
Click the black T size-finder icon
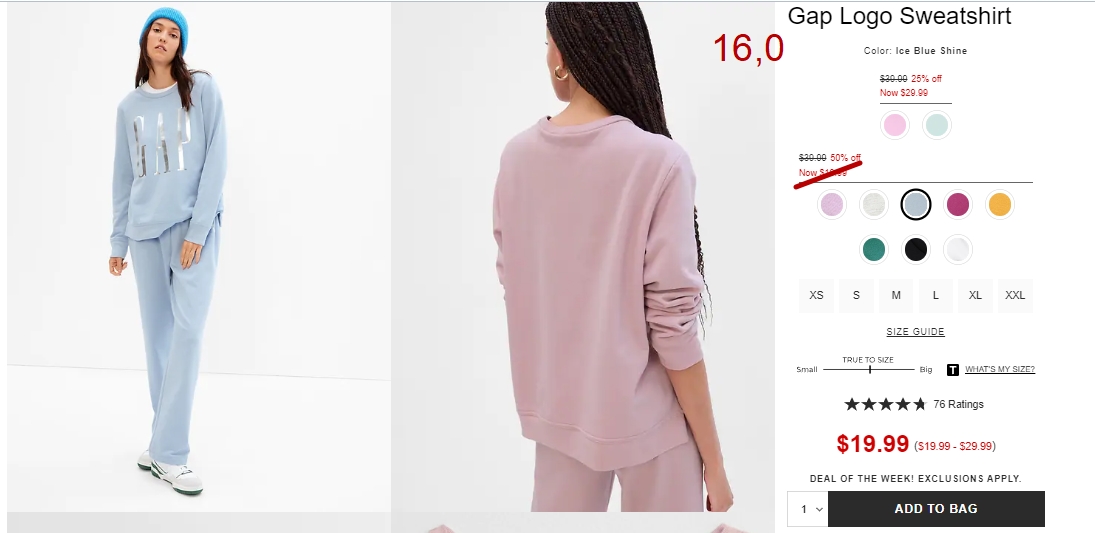[953, 370]
